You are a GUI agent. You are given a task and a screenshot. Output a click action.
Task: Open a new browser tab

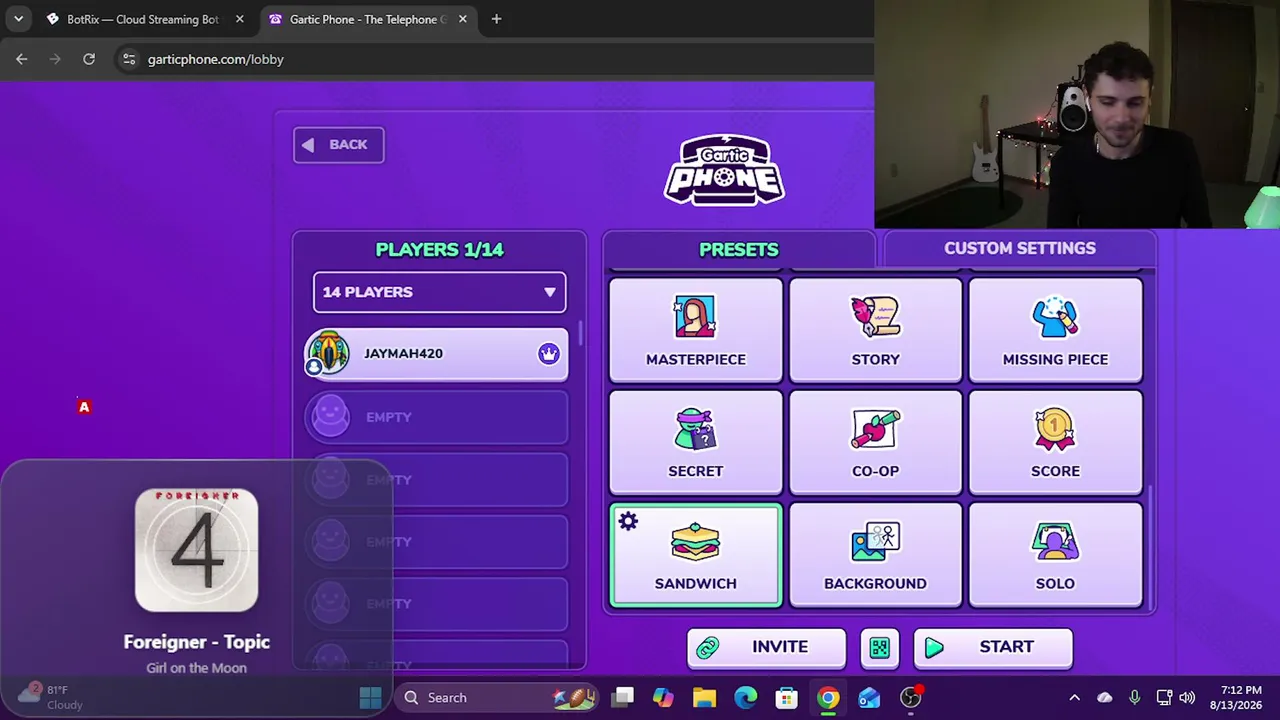click(x=496, y=19)
